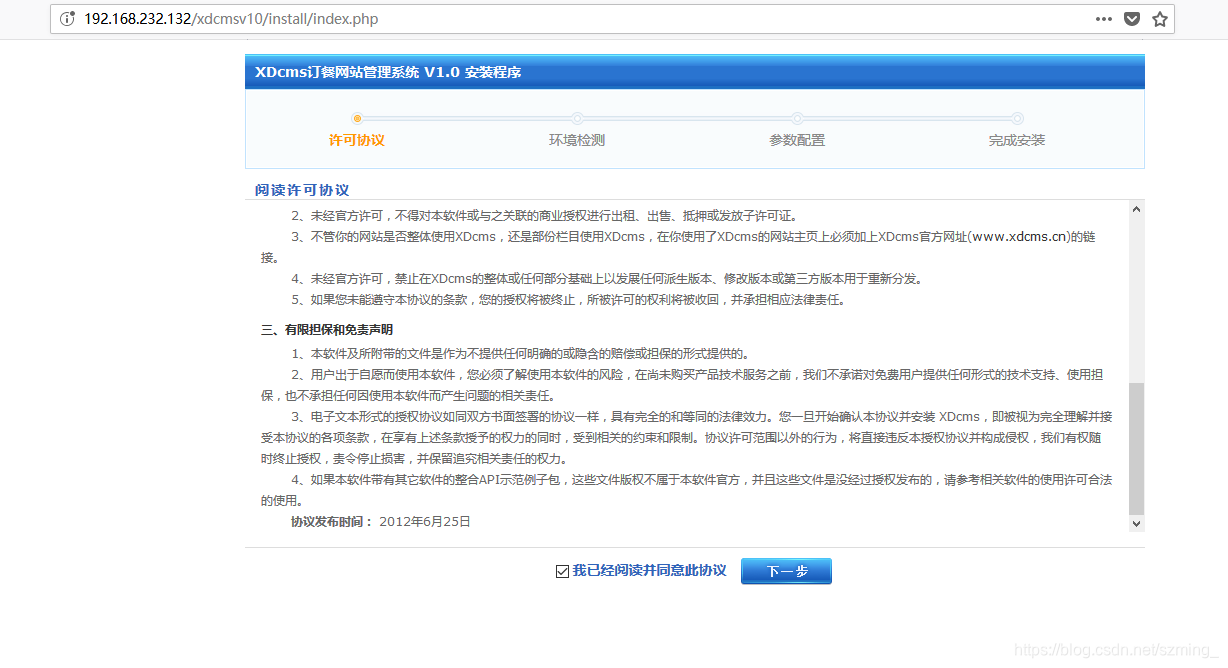Select the 完成安装 step label

pyautogui.click(x=1017, y=140)
